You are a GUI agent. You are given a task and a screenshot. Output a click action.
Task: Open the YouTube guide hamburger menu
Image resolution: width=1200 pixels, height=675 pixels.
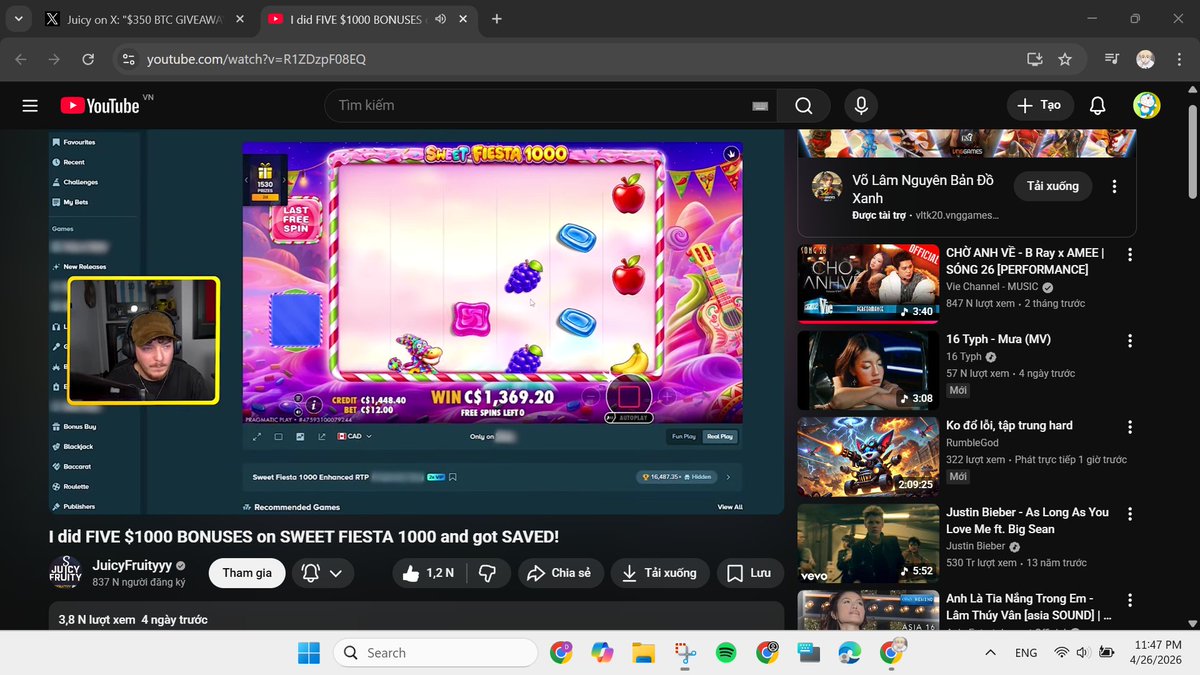pyautogui.click(x=30, y=105)
